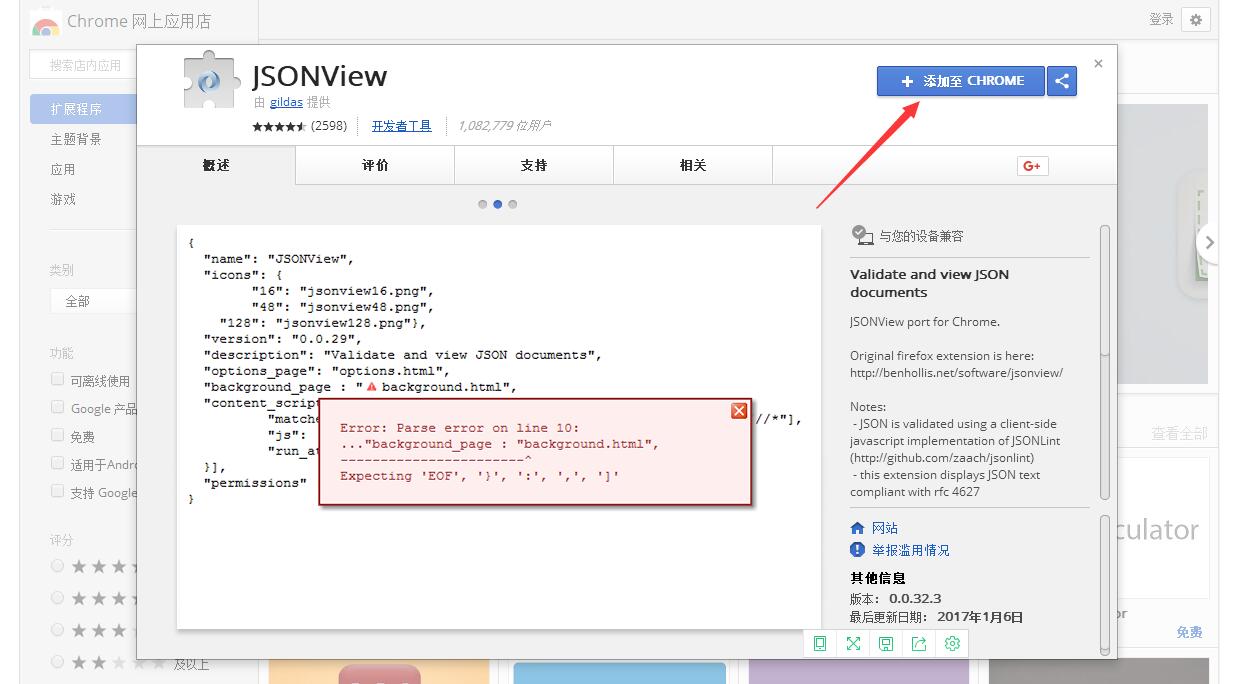Image resolution: width=1254 pixels, height=684 pixels.
Task: Open the gildas developer link
Action: tap(286, 102)
